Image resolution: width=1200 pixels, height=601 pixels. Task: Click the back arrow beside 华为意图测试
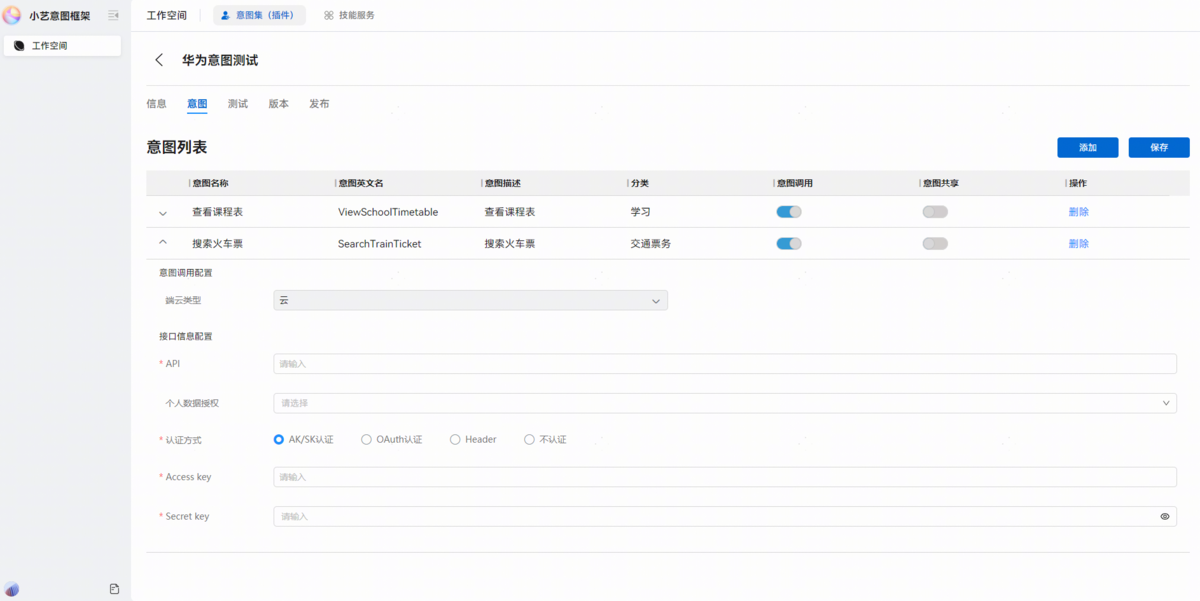coord(159,60)
